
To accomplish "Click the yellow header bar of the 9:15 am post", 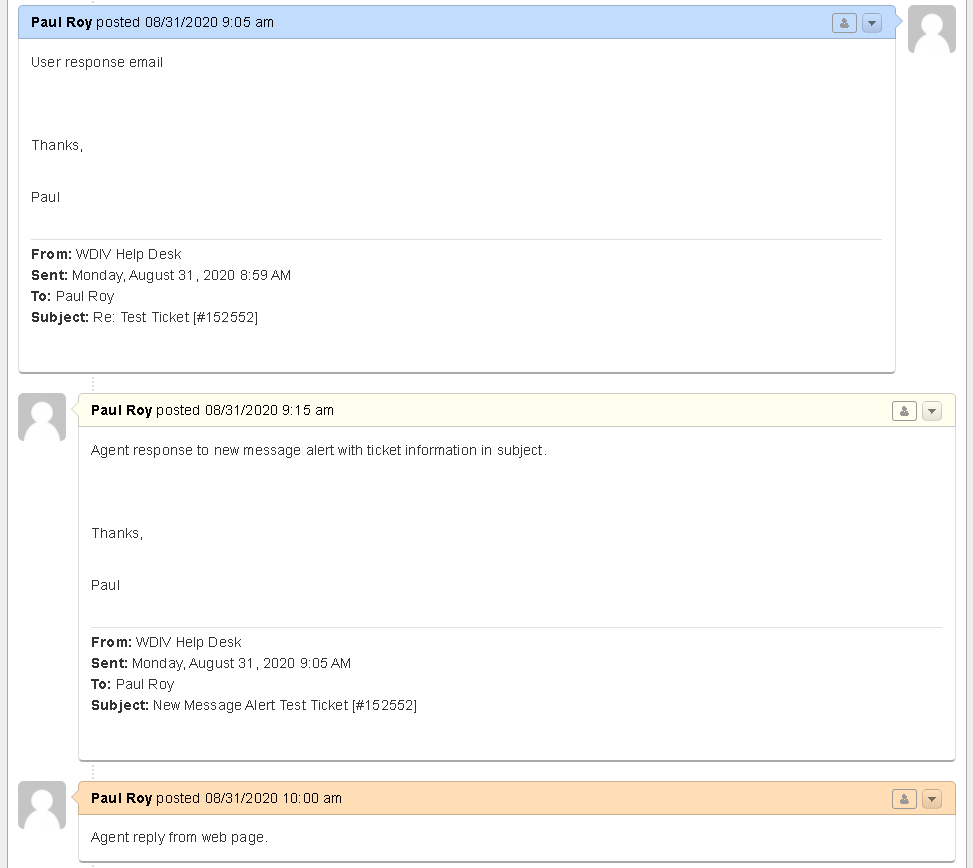I will pyautogui.click(x=600, y=410).
